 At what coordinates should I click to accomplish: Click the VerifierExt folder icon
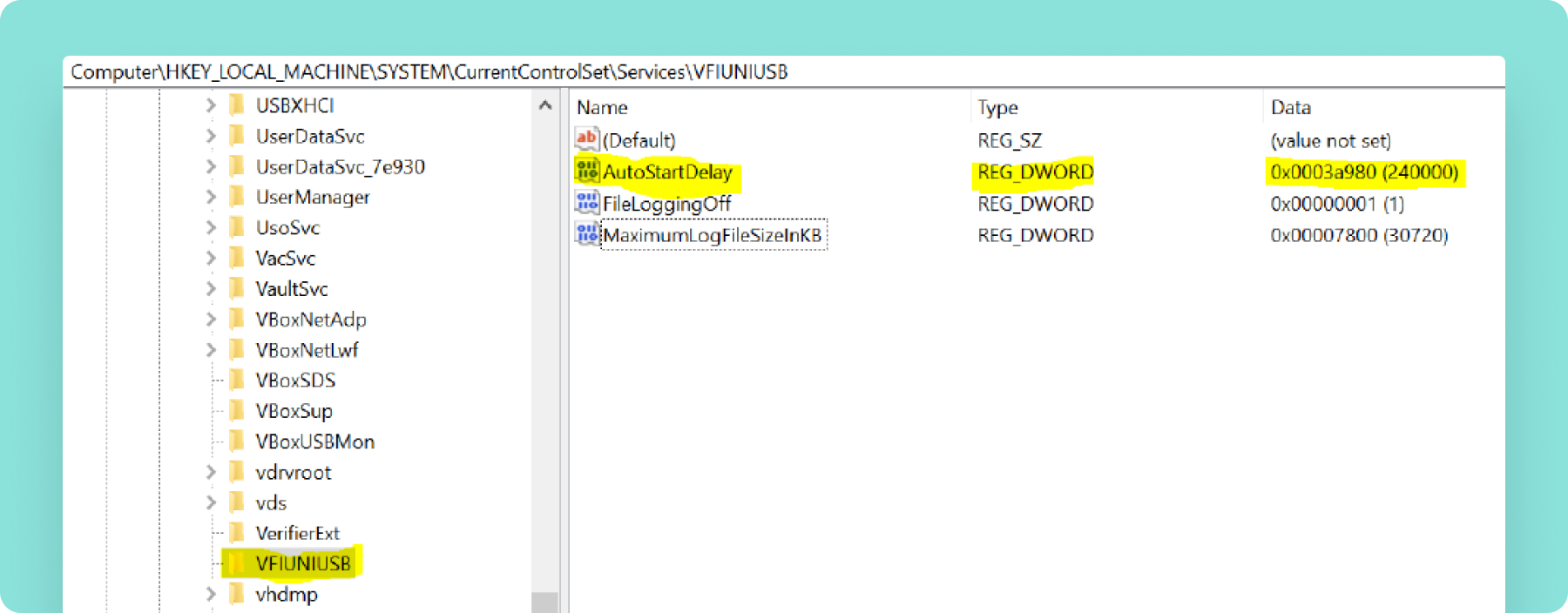point(236,533)
